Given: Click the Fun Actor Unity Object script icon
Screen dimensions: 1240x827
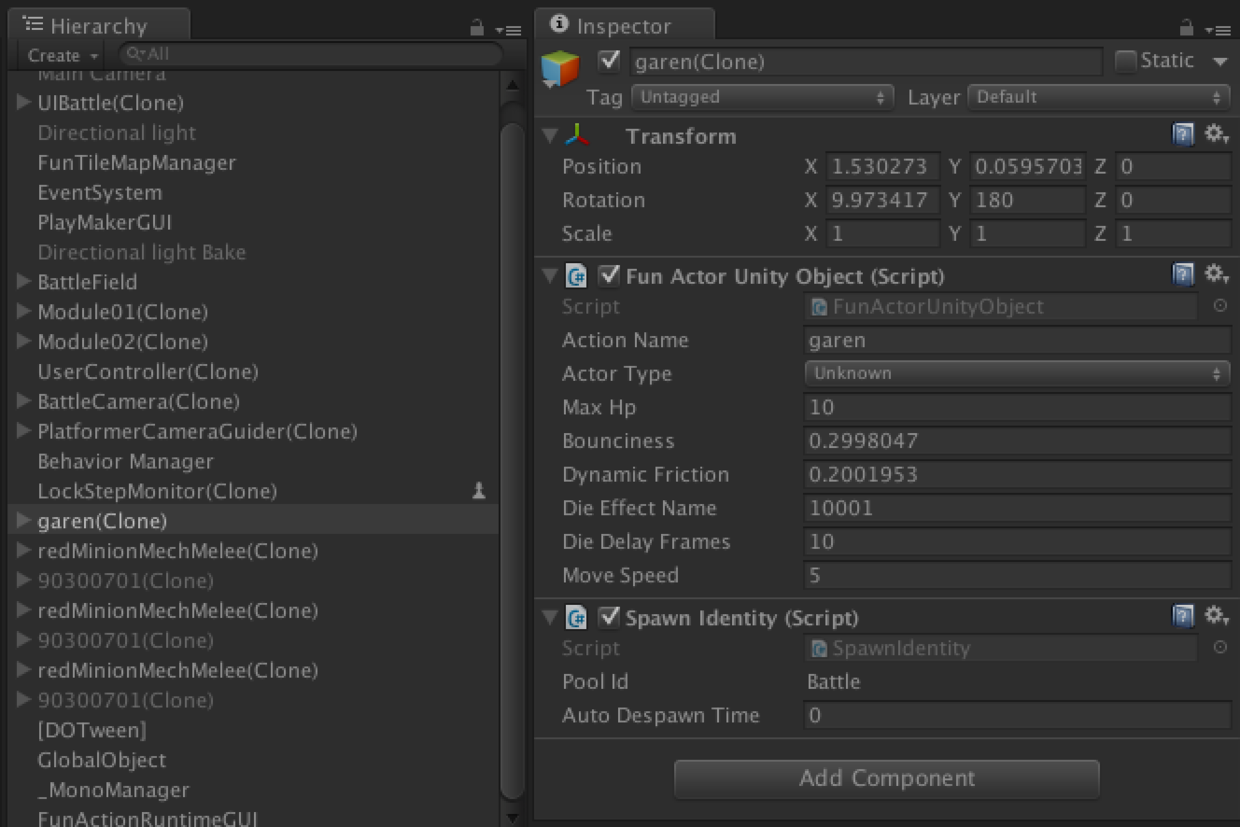Looking at the screenshot, I should coord(576,276).
